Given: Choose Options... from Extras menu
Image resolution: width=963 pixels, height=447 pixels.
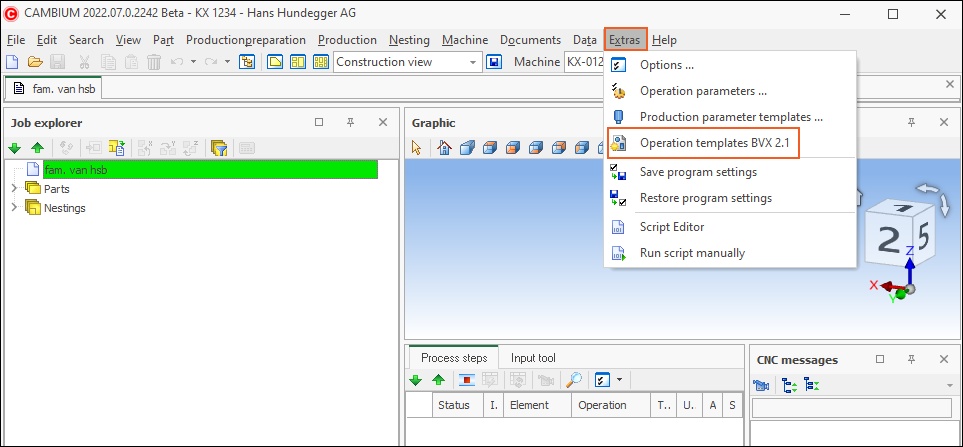Looking at the screenshot, I should [x=730, y=65].
